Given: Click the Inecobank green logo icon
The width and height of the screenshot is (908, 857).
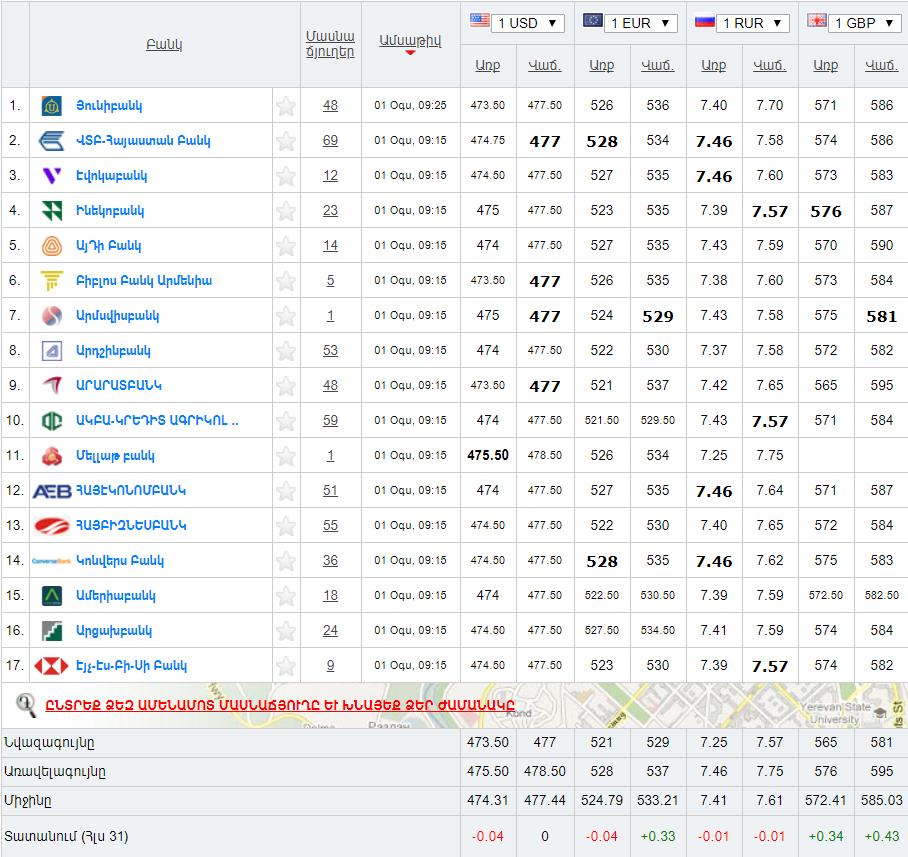Looking at the screenshot, I should pyautogui.click(x=51, y=211).
